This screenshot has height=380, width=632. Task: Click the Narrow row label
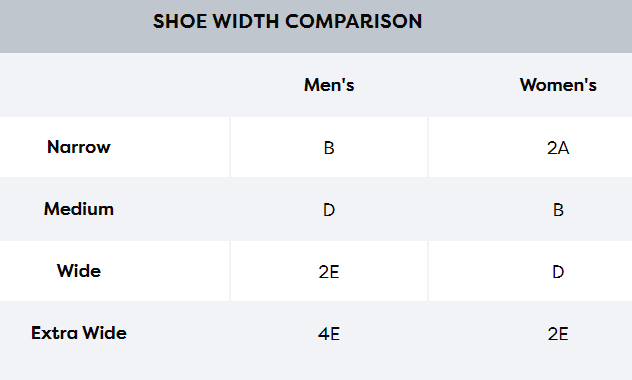[79, 147]
